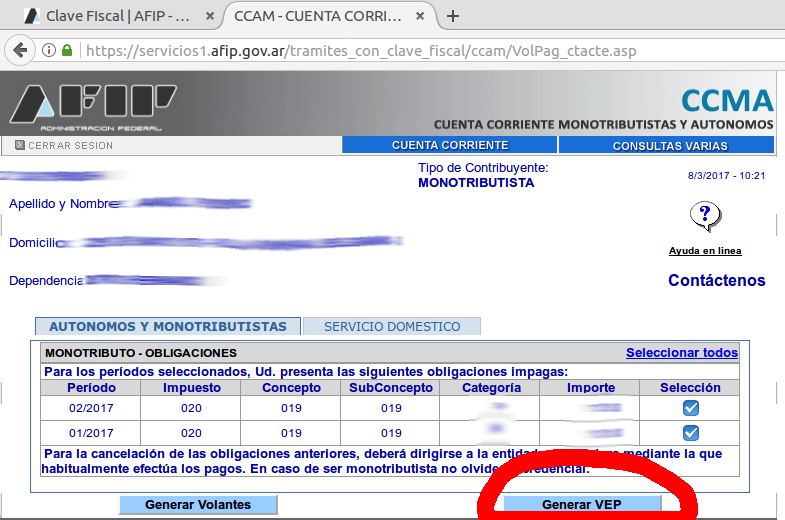This screenshot has height=520, width=785.
Task: Open a new browser tab
Action: tap(453, 16)
